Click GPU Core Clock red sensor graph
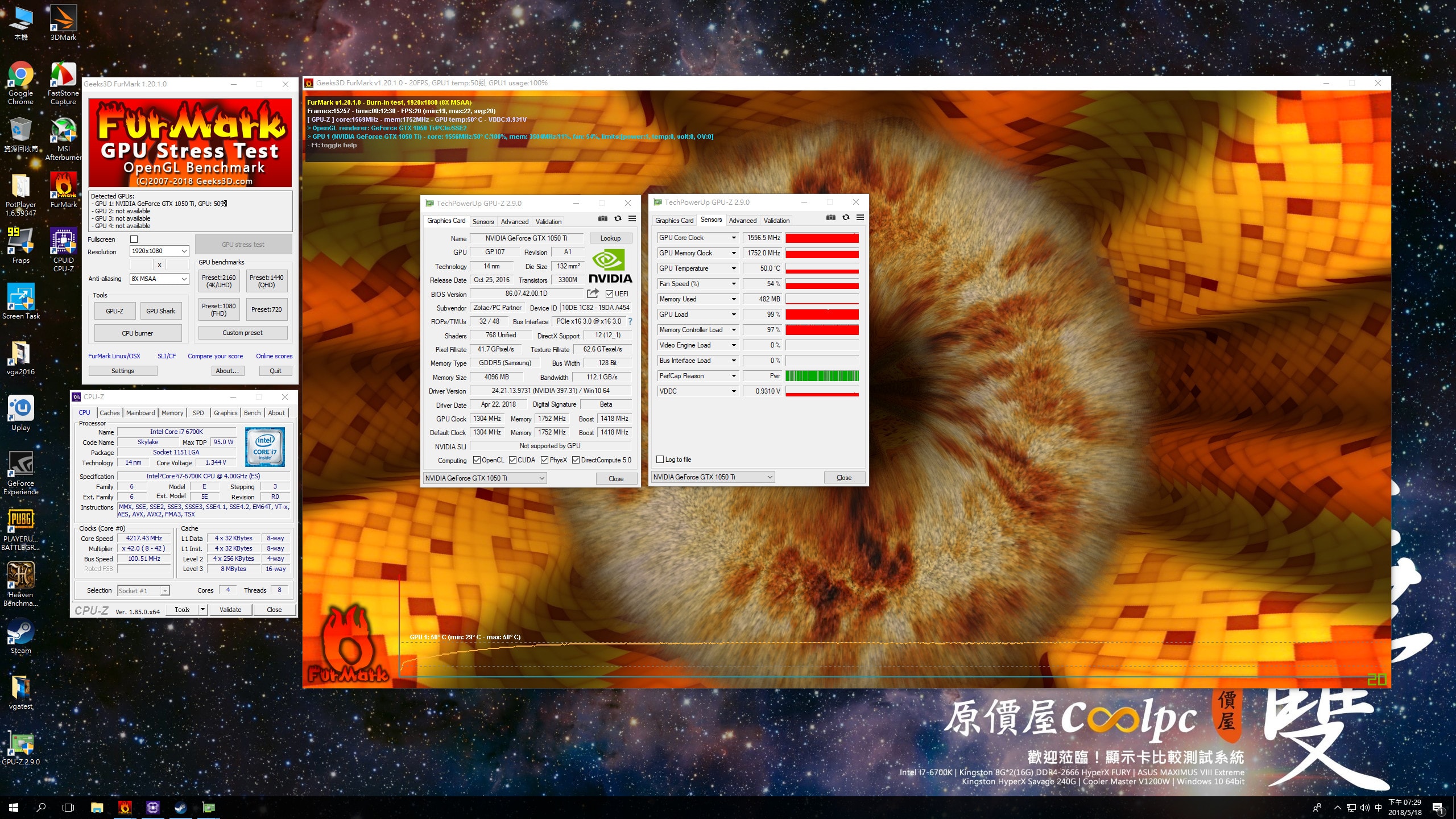The height and width of the screenshot is (819, 1456). 822,238
